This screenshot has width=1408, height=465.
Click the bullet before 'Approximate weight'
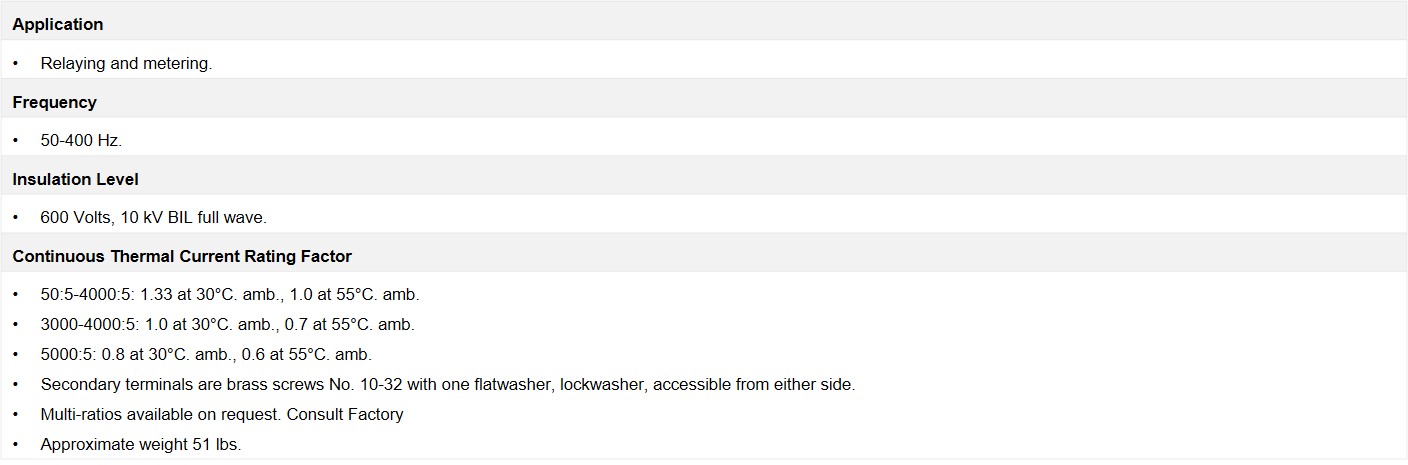coord(16,444)
